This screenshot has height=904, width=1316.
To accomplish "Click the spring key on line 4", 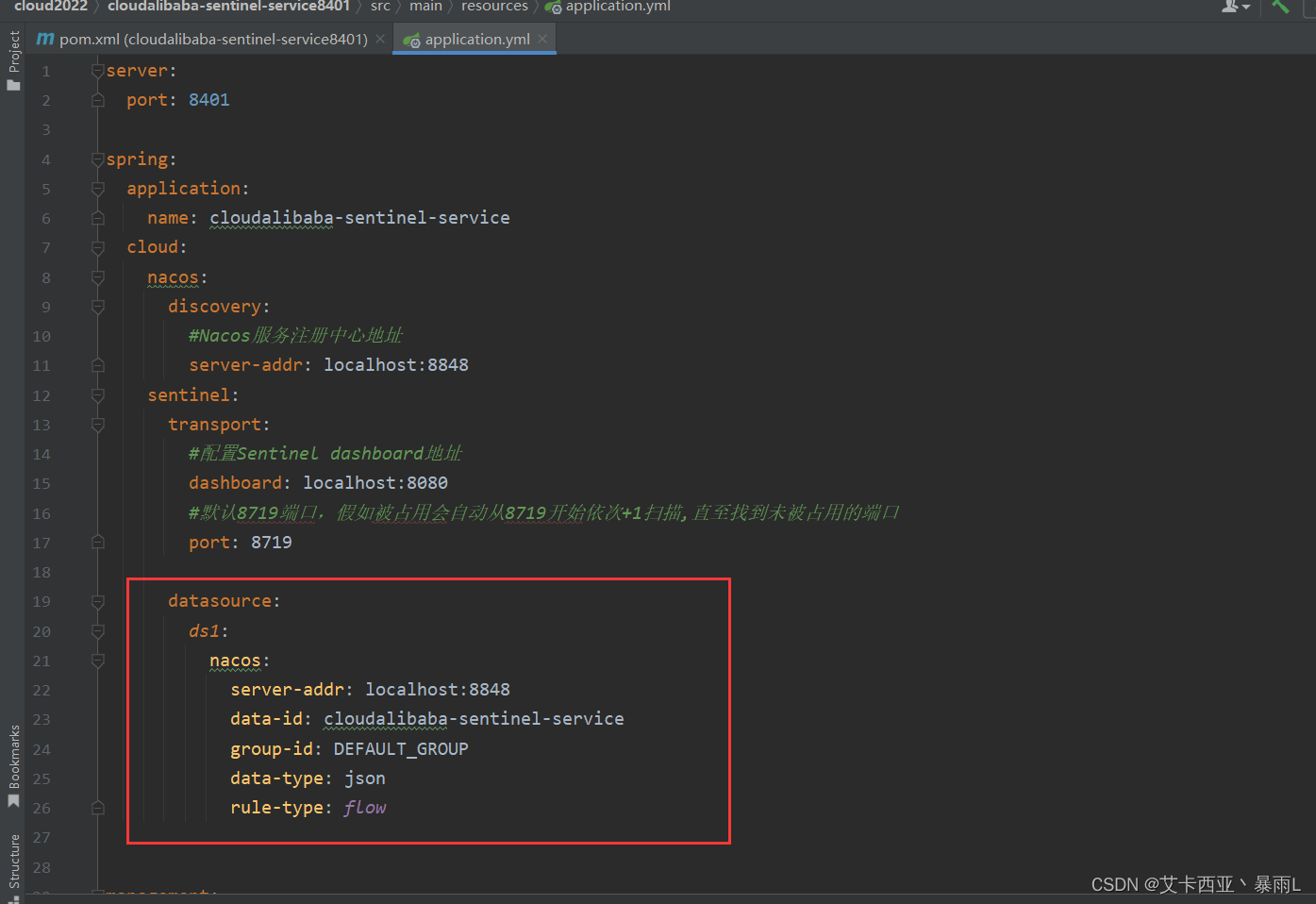I will point(137,159).
